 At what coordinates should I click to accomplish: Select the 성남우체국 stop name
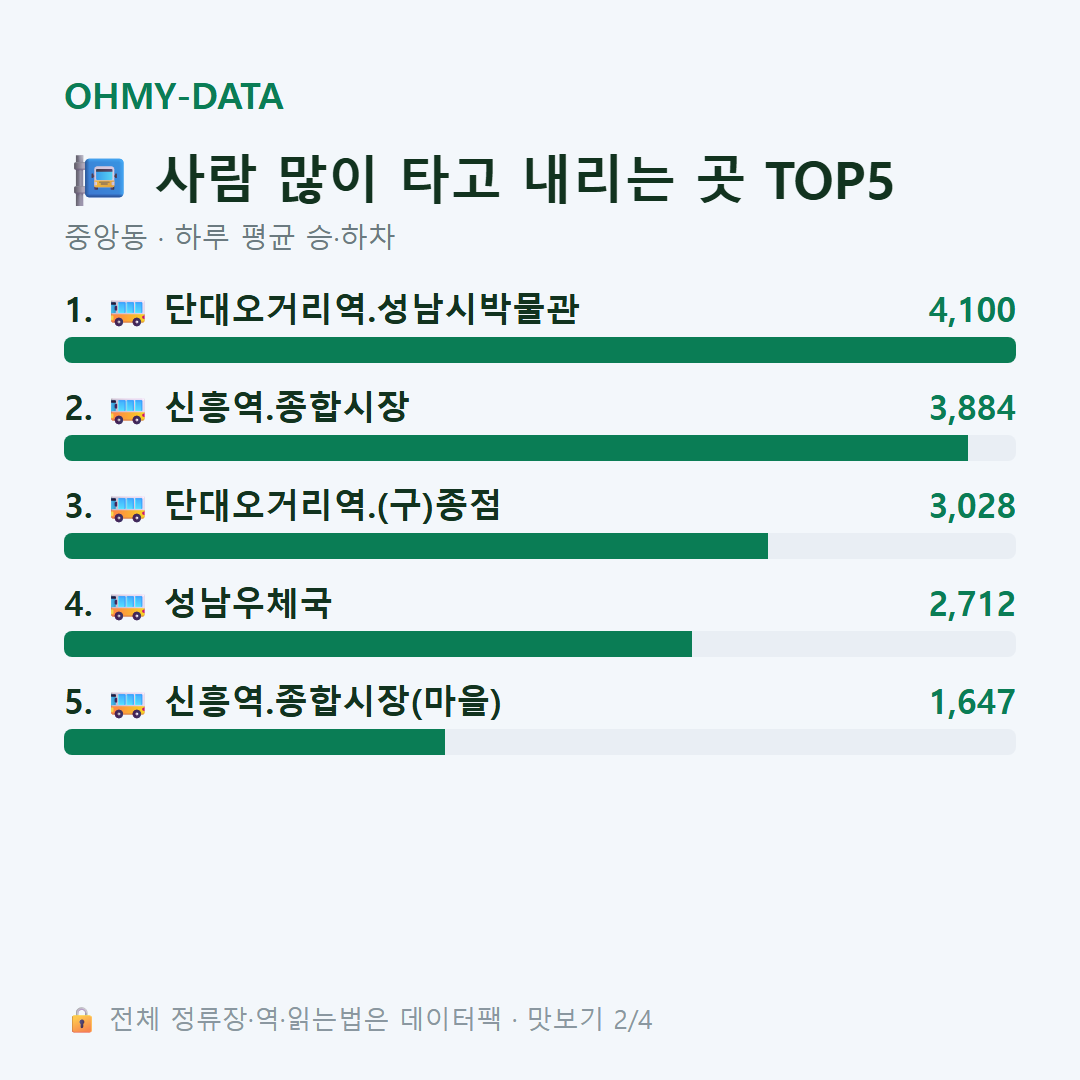point(249,603)
